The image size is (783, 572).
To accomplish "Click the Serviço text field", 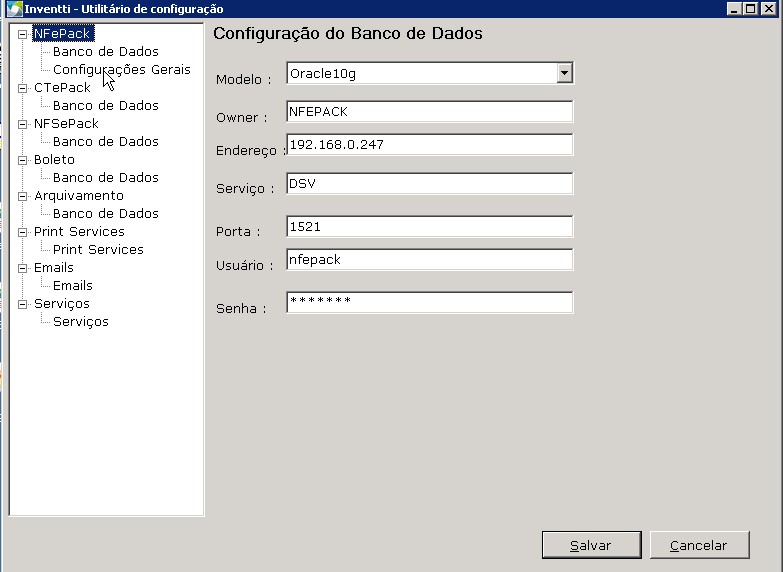I will point(429,184).
